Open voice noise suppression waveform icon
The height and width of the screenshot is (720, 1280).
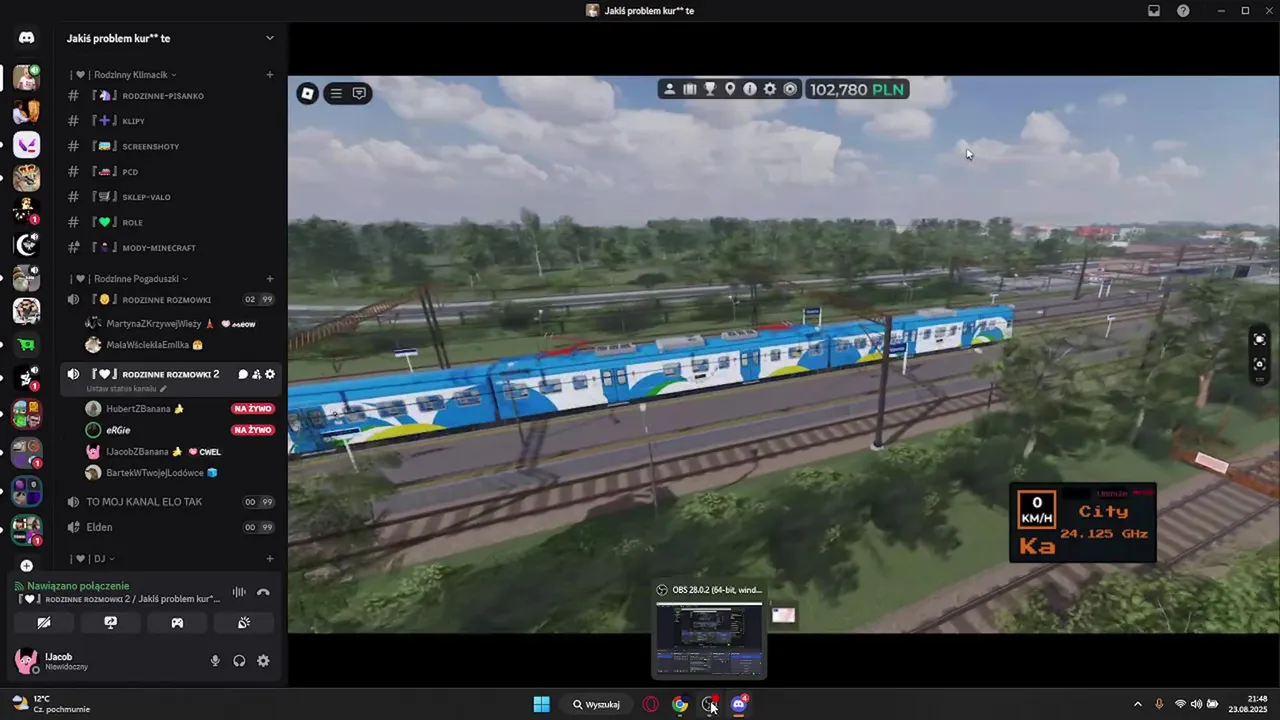(239, 592)
